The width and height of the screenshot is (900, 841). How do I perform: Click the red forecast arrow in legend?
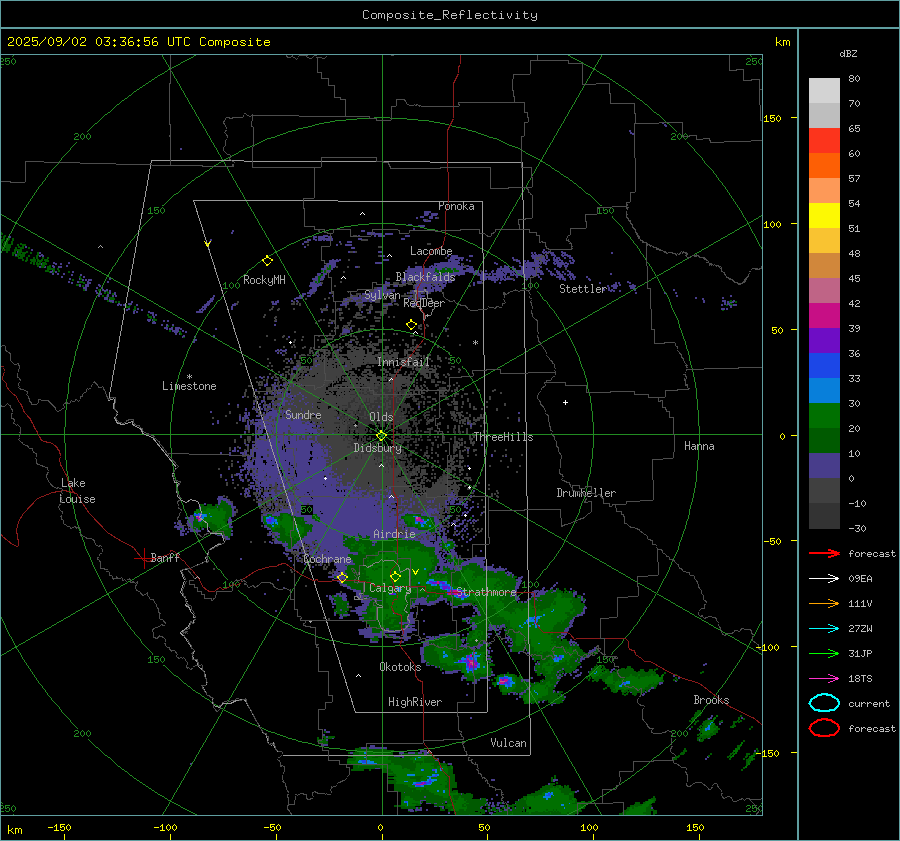824,553
